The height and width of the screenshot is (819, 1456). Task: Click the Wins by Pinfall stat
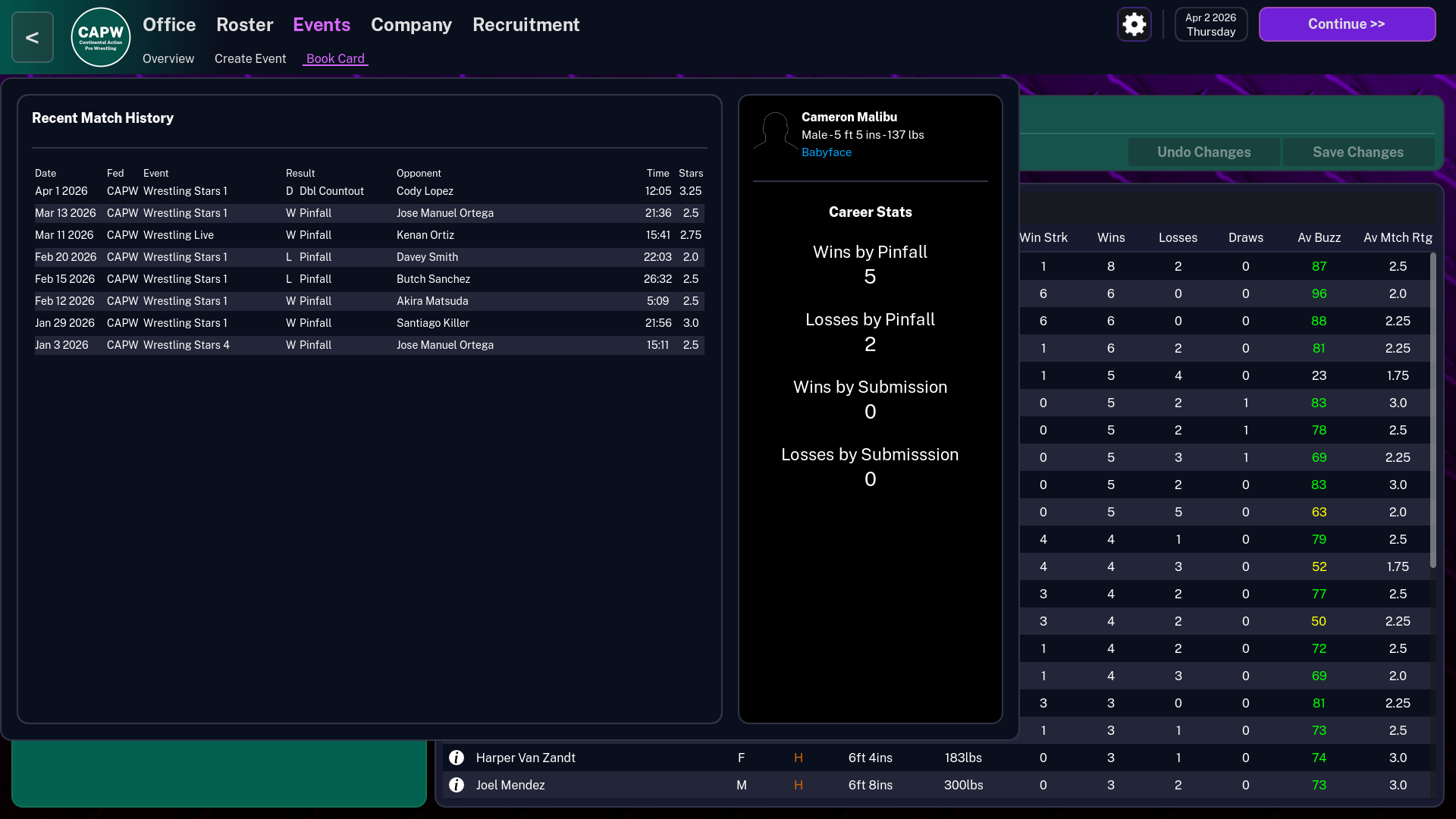(x=870, y=264)
